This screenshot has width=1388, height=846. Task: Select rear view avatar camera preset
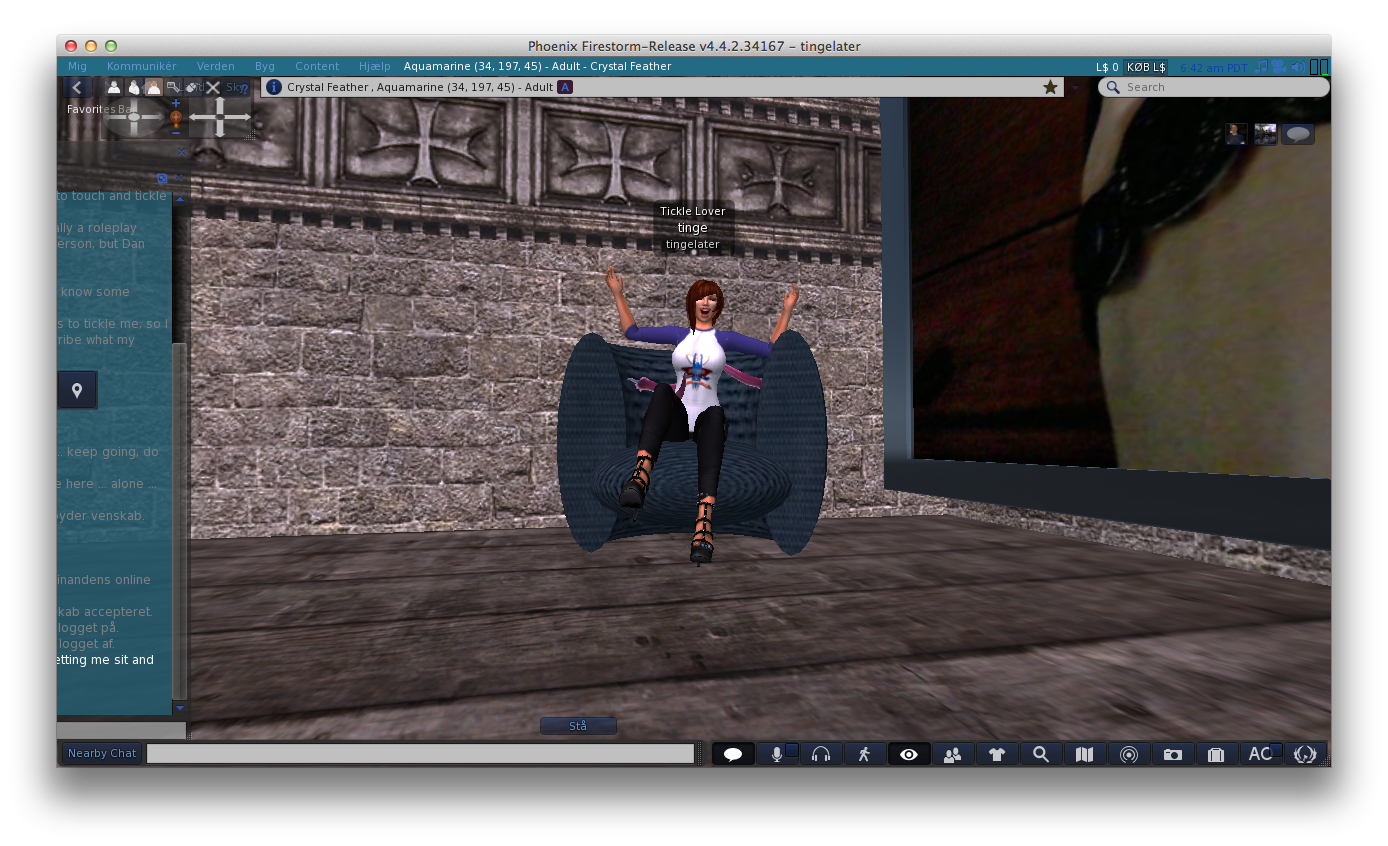coord(154,88)
